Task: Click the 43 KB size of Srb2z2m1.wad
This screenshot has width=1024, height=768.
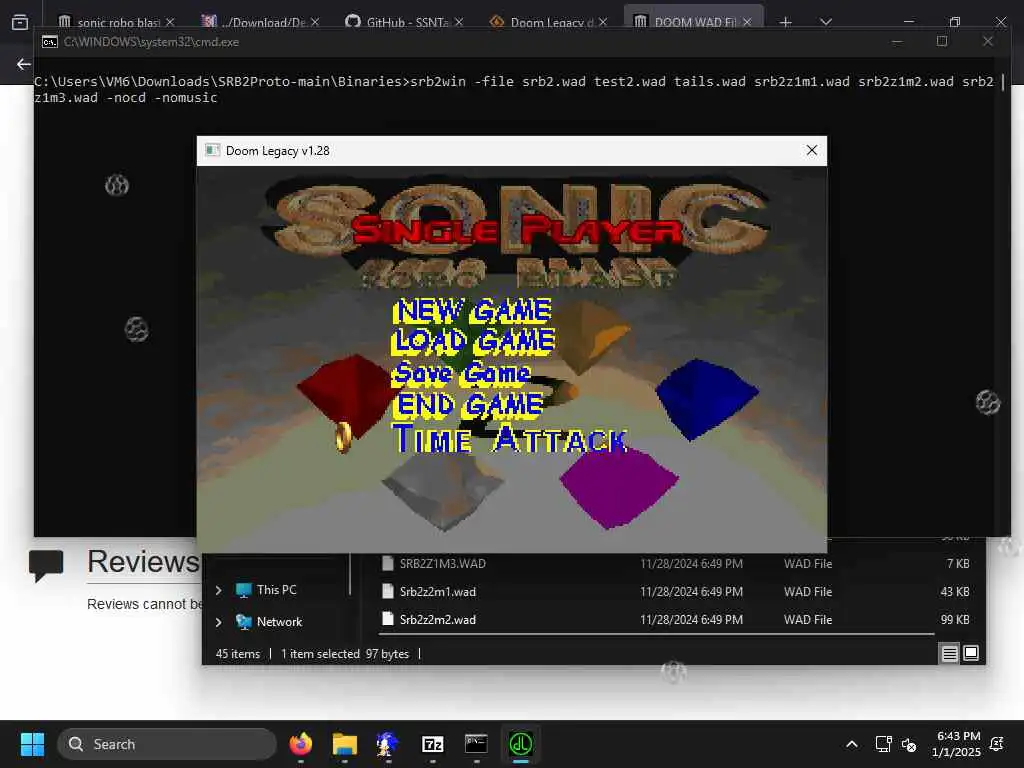Action: (x=954, y=591)
